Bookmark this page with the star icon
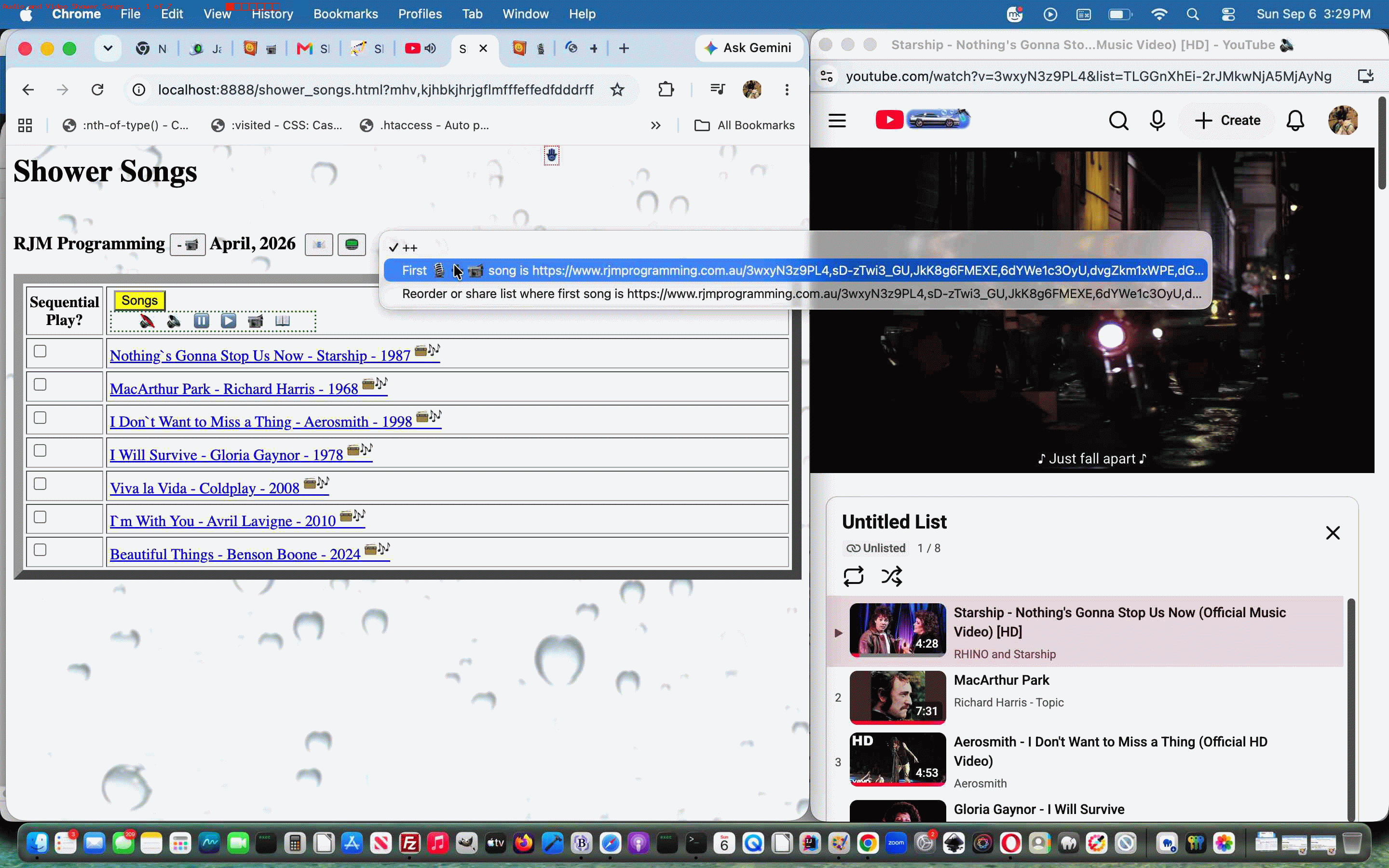Viewport: 1389px width, 868px height. [617, 90]
